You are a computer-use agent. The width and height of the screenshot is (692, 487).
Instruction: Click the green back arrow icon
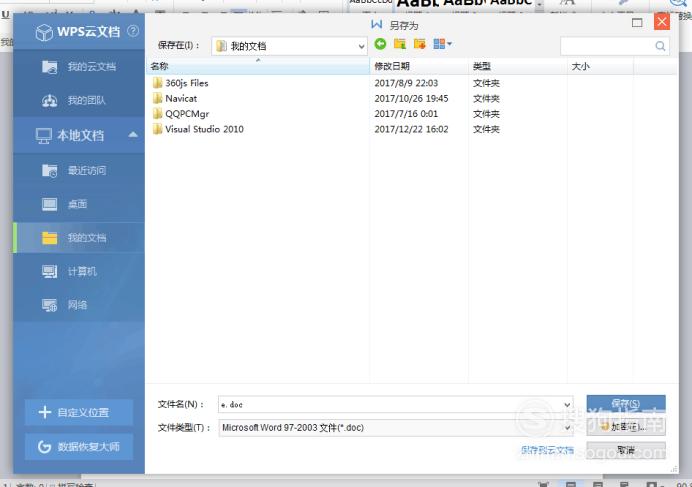380,44
